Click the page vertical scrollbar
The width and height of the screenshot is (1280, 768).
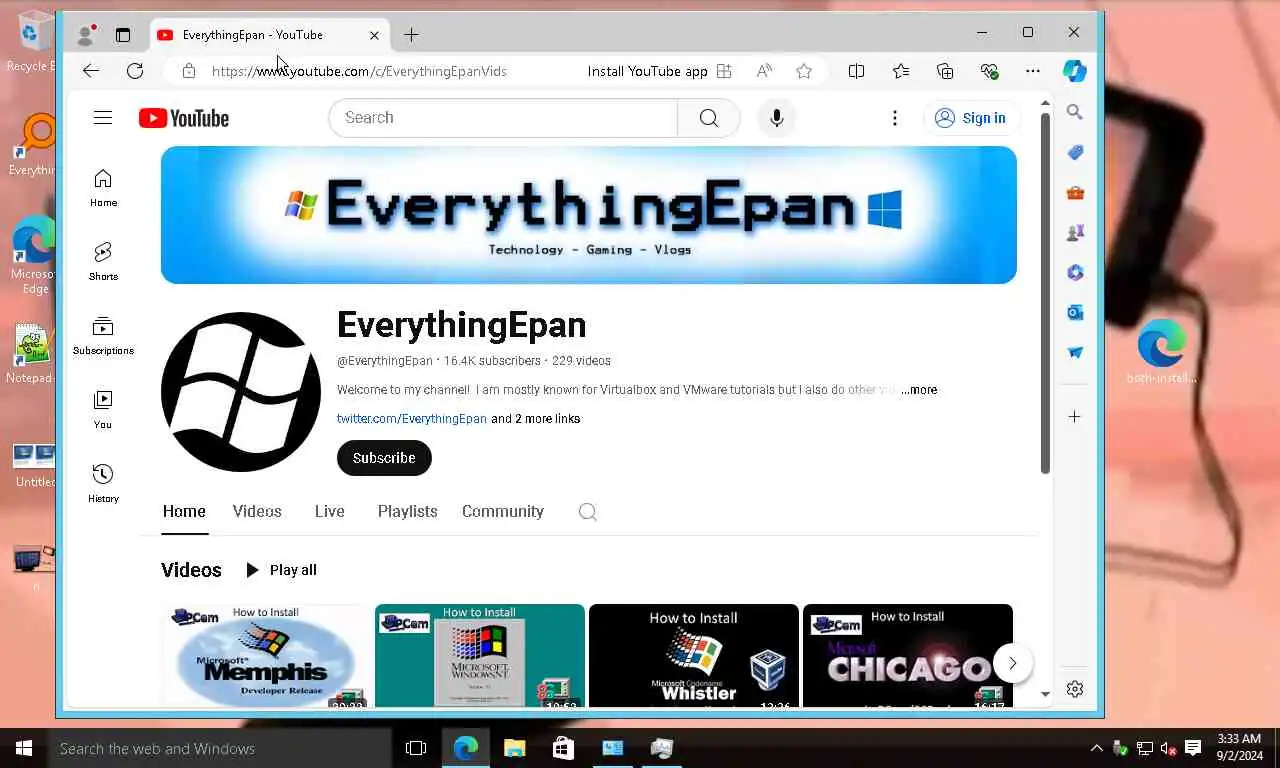1045,293
